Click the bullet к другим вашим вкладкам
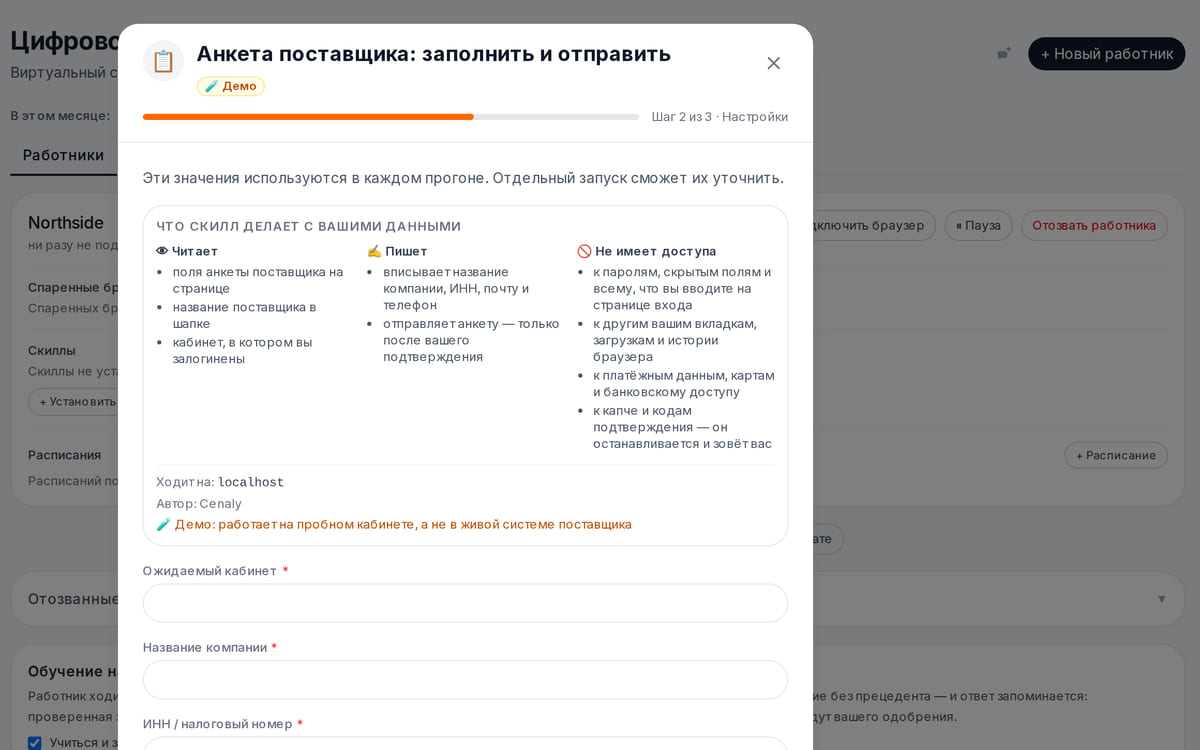This screenshot has width=1200, height=750. coord(675,340)
